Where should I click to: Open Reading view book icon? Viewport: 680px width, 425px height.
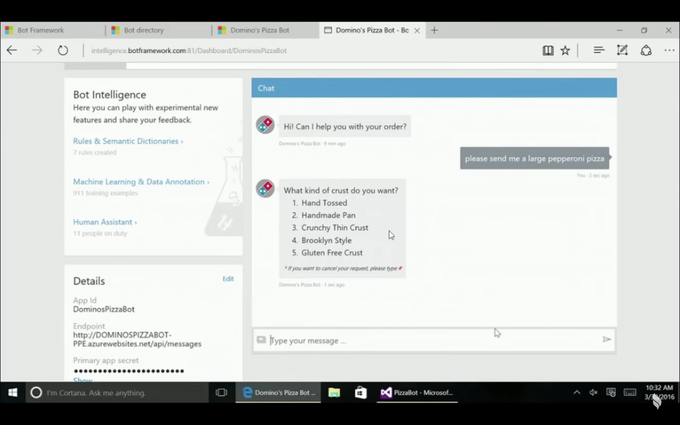point(548,50)
